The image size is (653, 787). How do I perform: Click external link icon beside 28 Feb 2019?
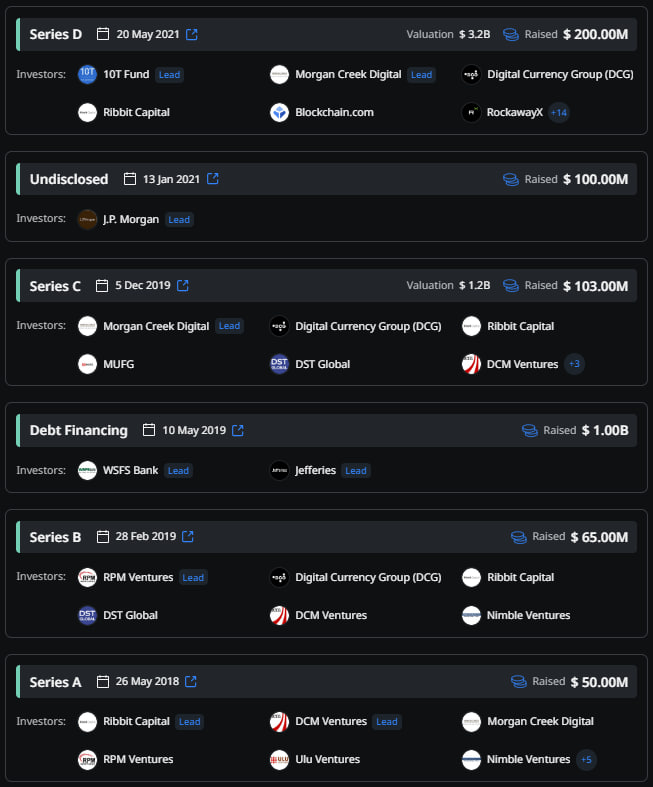point(188,536)
